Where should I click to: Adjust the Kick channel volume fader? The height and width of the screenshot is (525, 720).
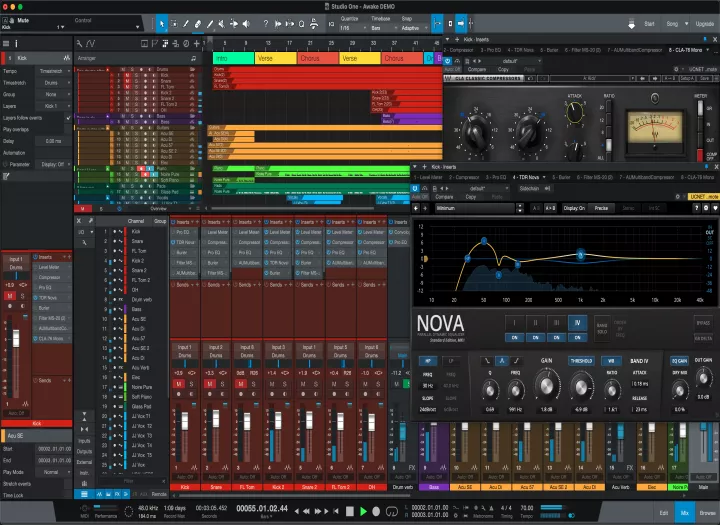tap(185, 421)
